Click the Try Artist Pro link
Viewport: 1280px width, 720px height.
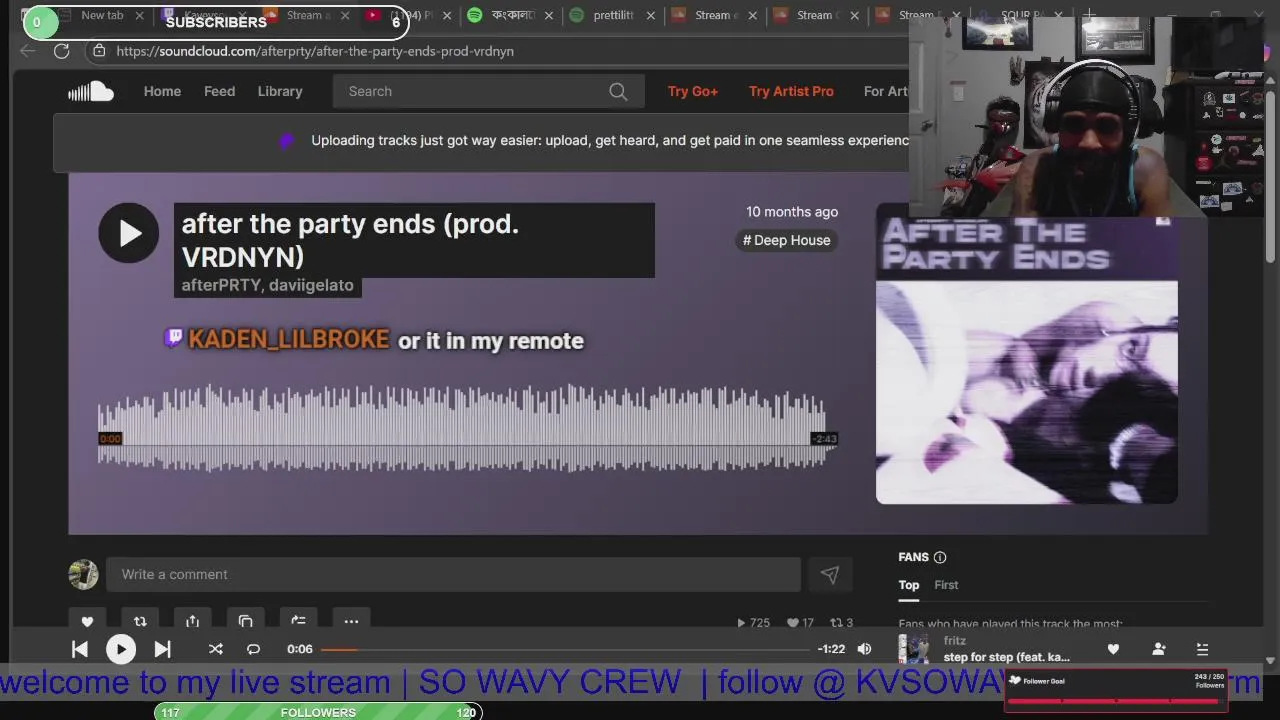pos(791,91)
